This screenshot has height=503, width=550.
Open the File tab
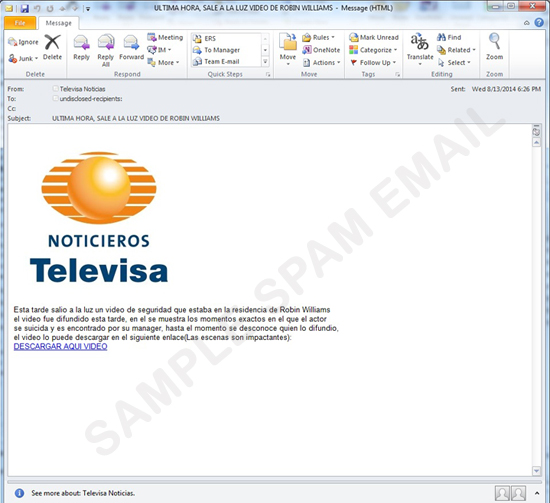(x=20, y=23)
